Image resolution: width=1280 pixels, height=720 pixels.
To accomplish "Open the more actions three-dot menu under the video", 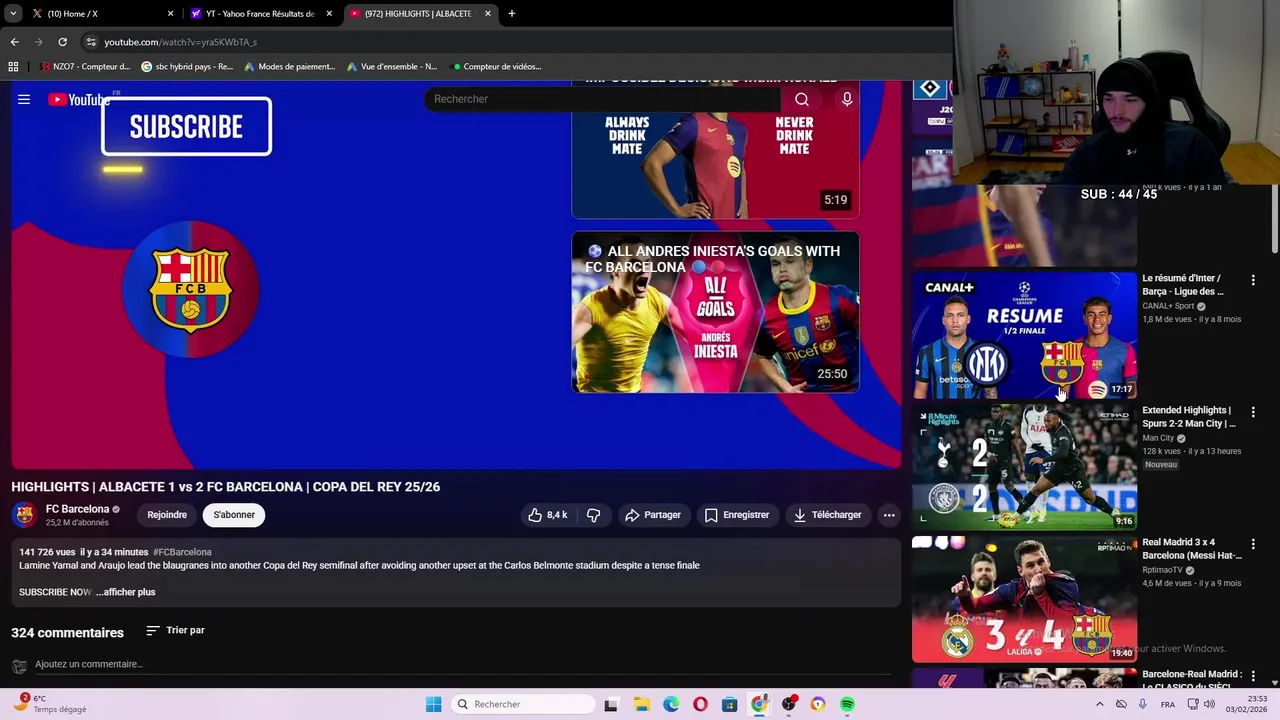I will pos(889,515).
